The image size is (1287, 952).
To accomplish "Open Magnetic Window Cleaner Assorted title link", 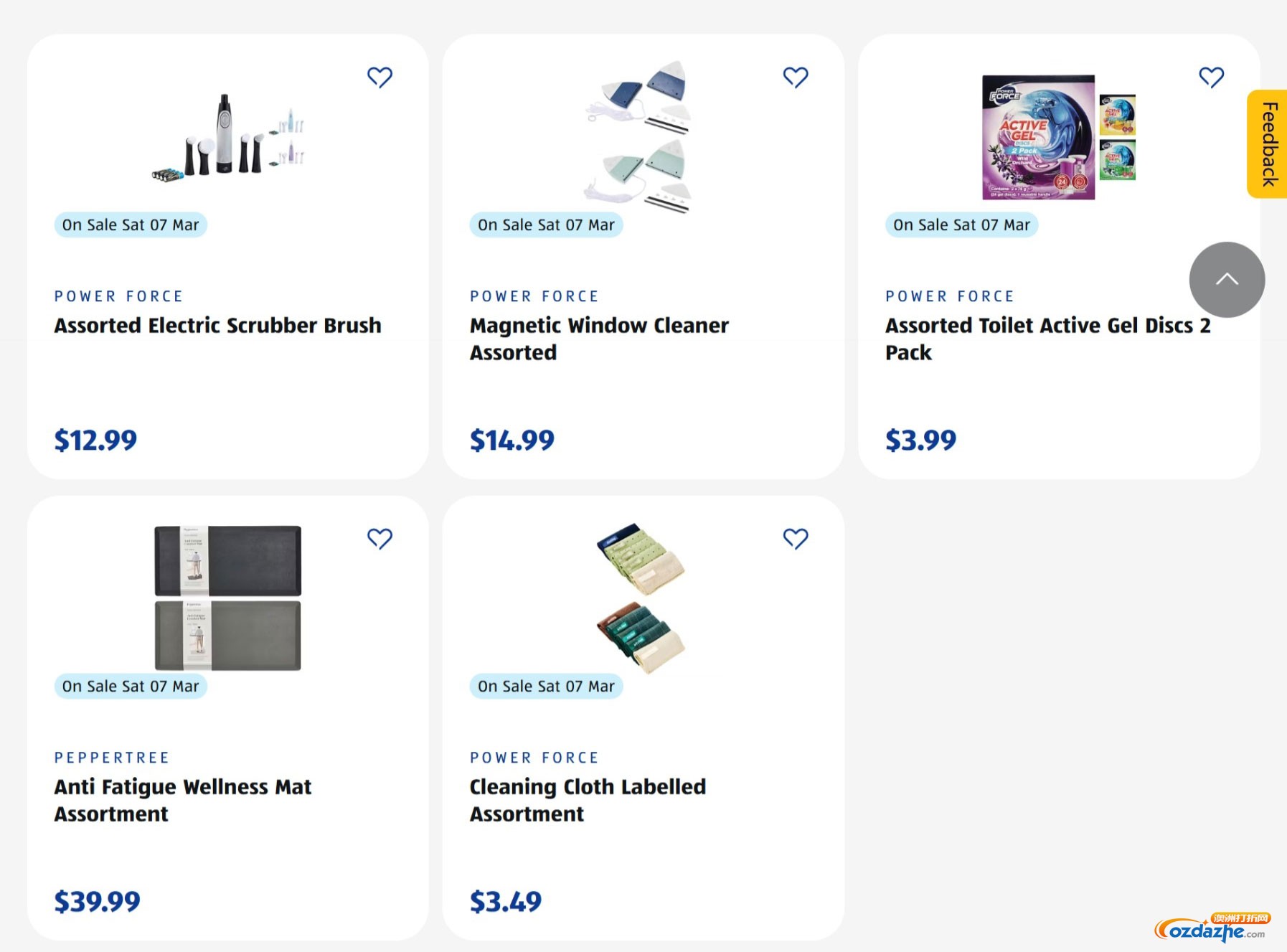I will coord(599,339).
